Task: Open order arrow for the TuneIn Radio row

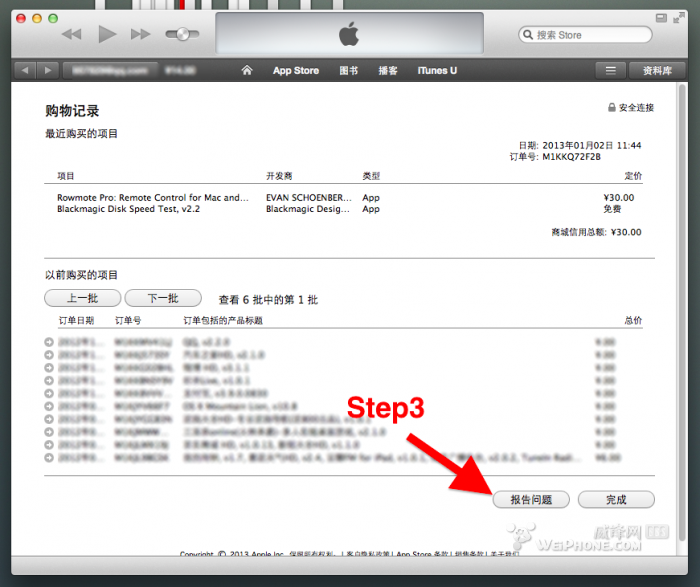Action: [49, 458]
